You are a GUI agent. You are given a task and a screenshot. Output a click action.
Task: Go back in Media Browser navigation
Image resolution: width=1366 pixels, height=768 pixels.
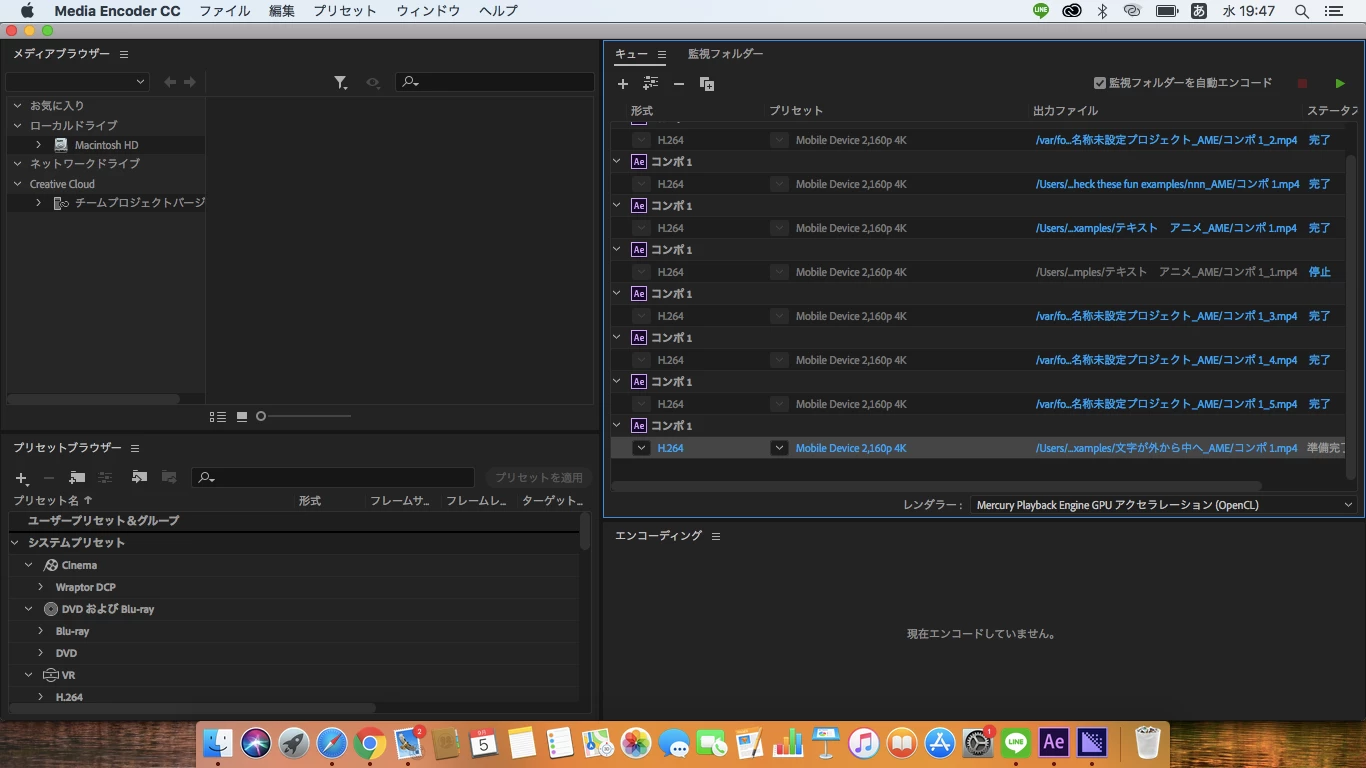pyautogui.click(x=170, y=82)
